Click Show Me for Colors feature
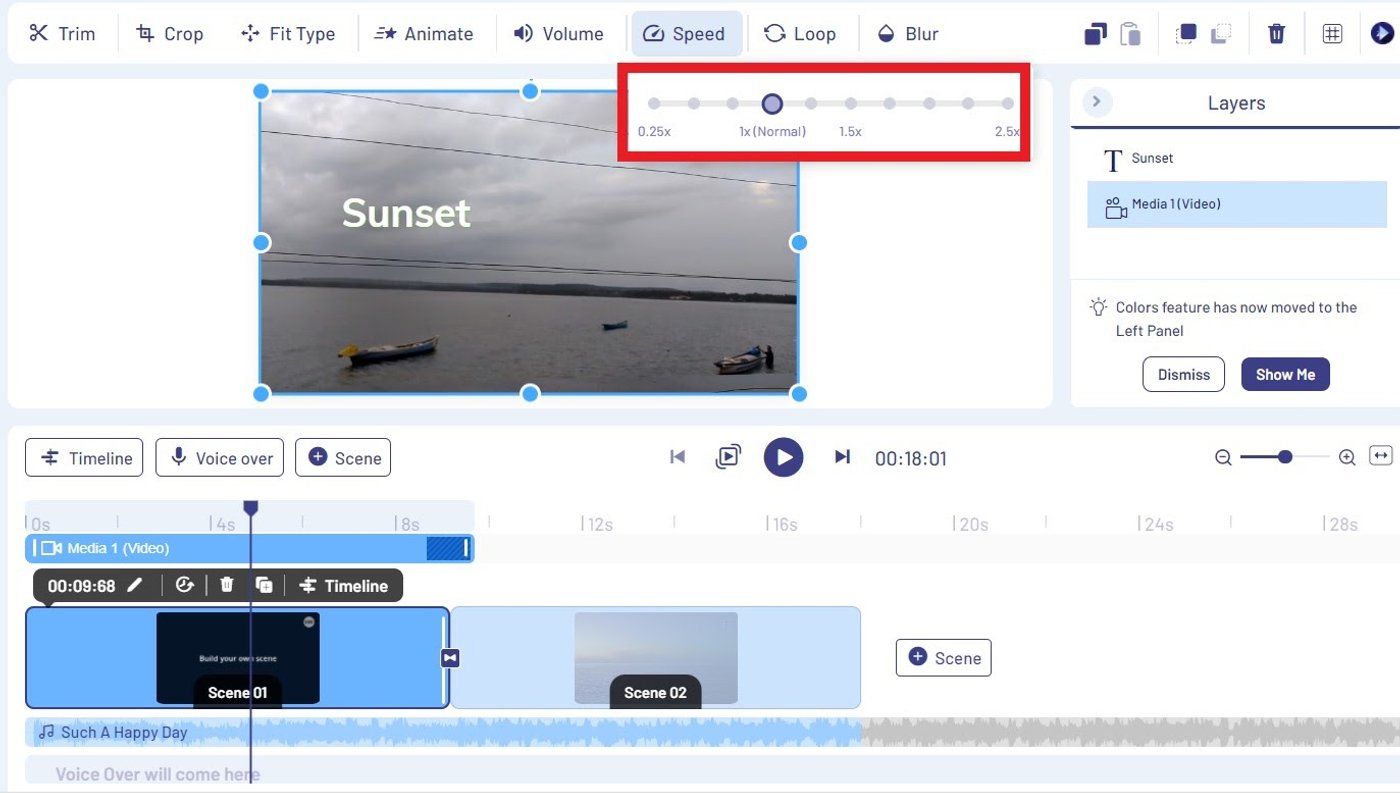The height and width of the screenshot is (793, 1400). pyautogui.click(x=1285, y=374)
